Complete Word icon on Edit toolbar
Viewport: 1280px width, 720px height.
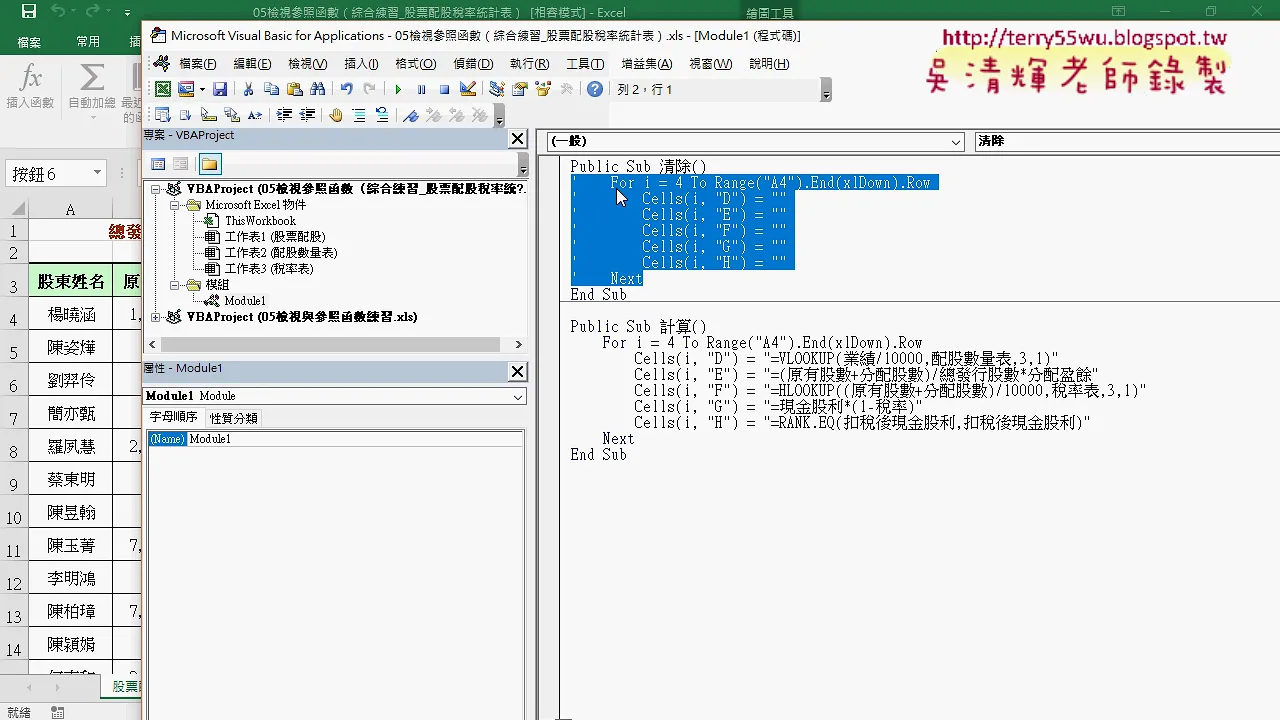tap(255, 115)
